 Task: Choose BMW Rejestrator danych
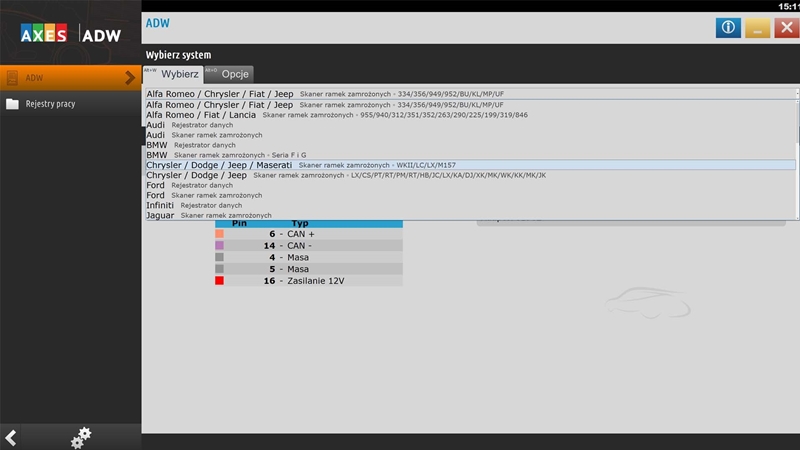tap(470, 145)
